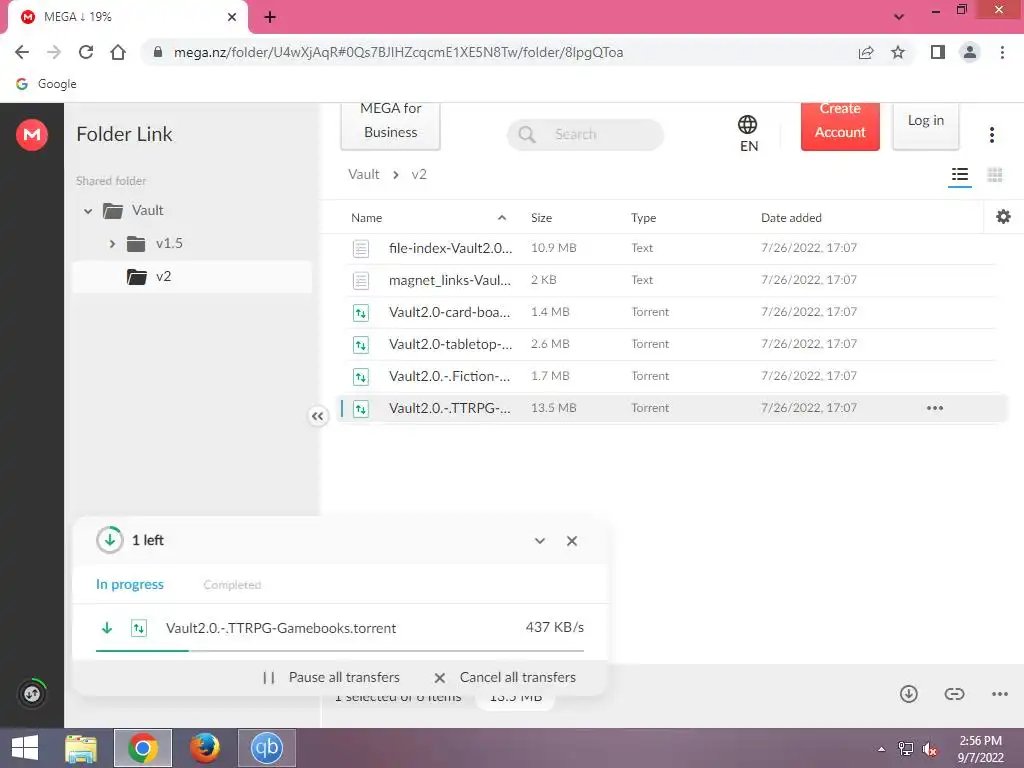Click the file-index-Vault2.0 text file icon
Screen dimensions: 1024x768
tap(360, 249)
